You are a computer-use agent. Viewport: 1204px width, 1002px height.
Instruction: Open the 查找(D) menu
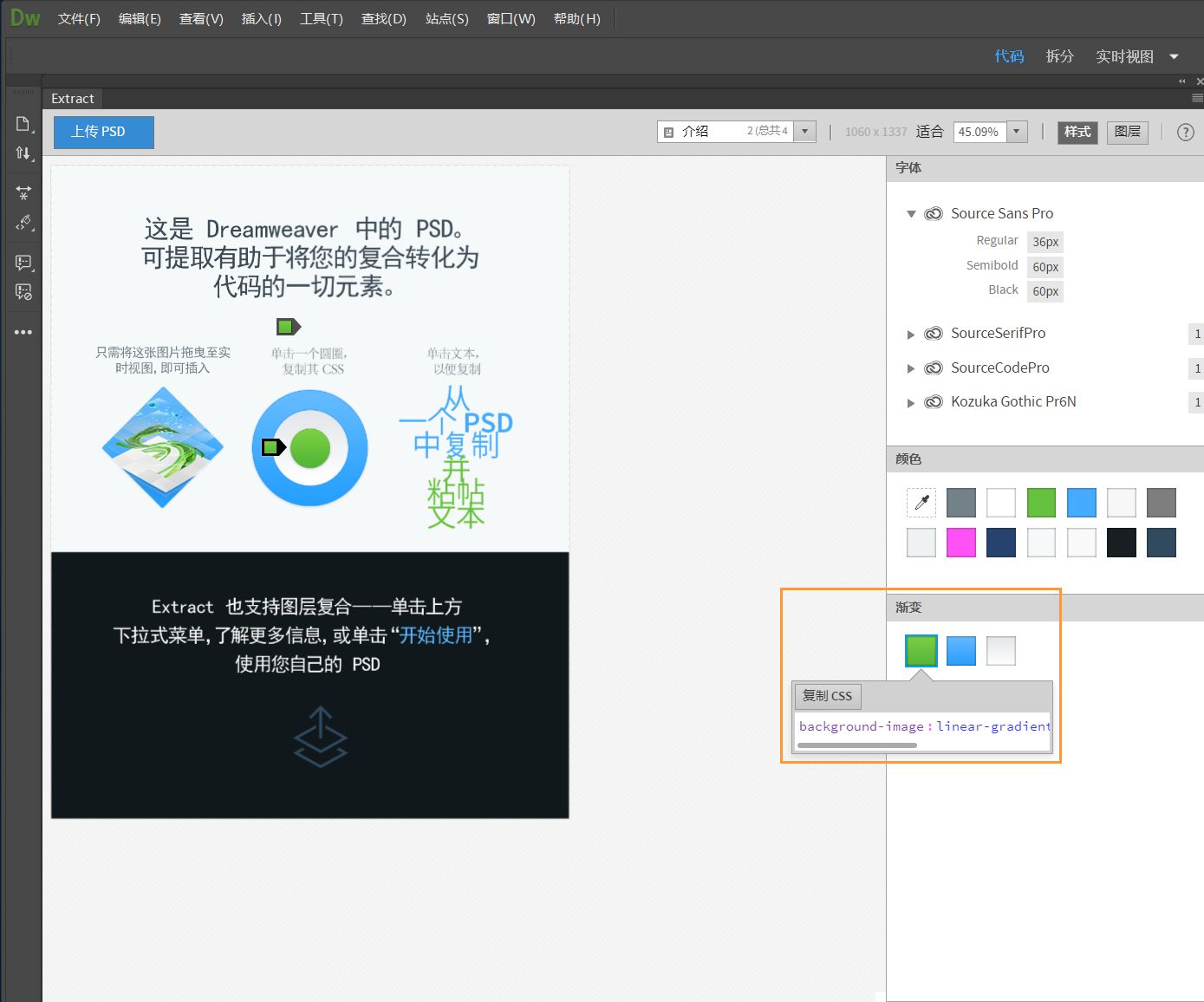pyautogui.click(x=384, y=18)
